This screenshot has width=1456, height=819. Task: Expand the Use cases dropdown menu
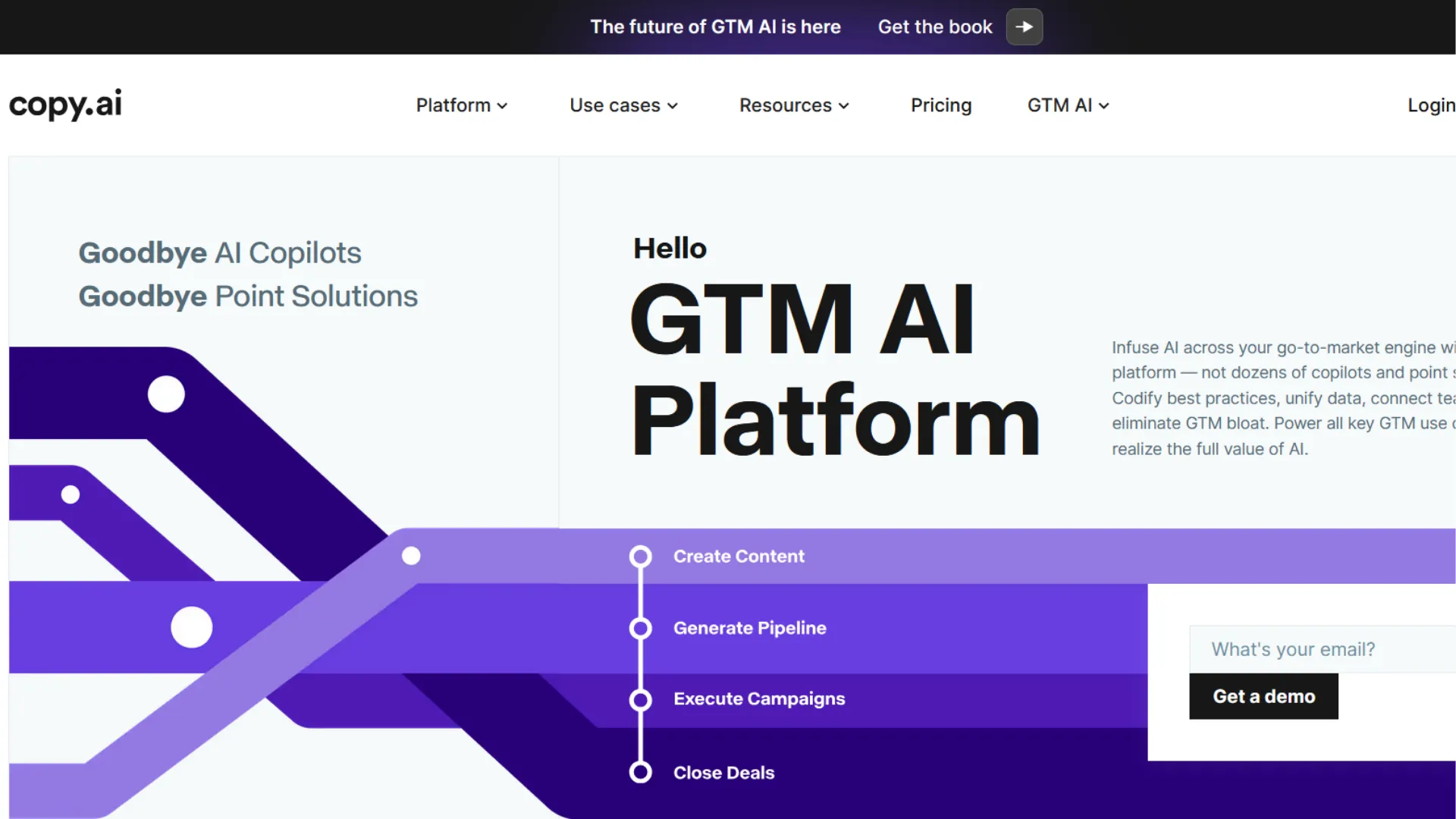pos(623,105)
